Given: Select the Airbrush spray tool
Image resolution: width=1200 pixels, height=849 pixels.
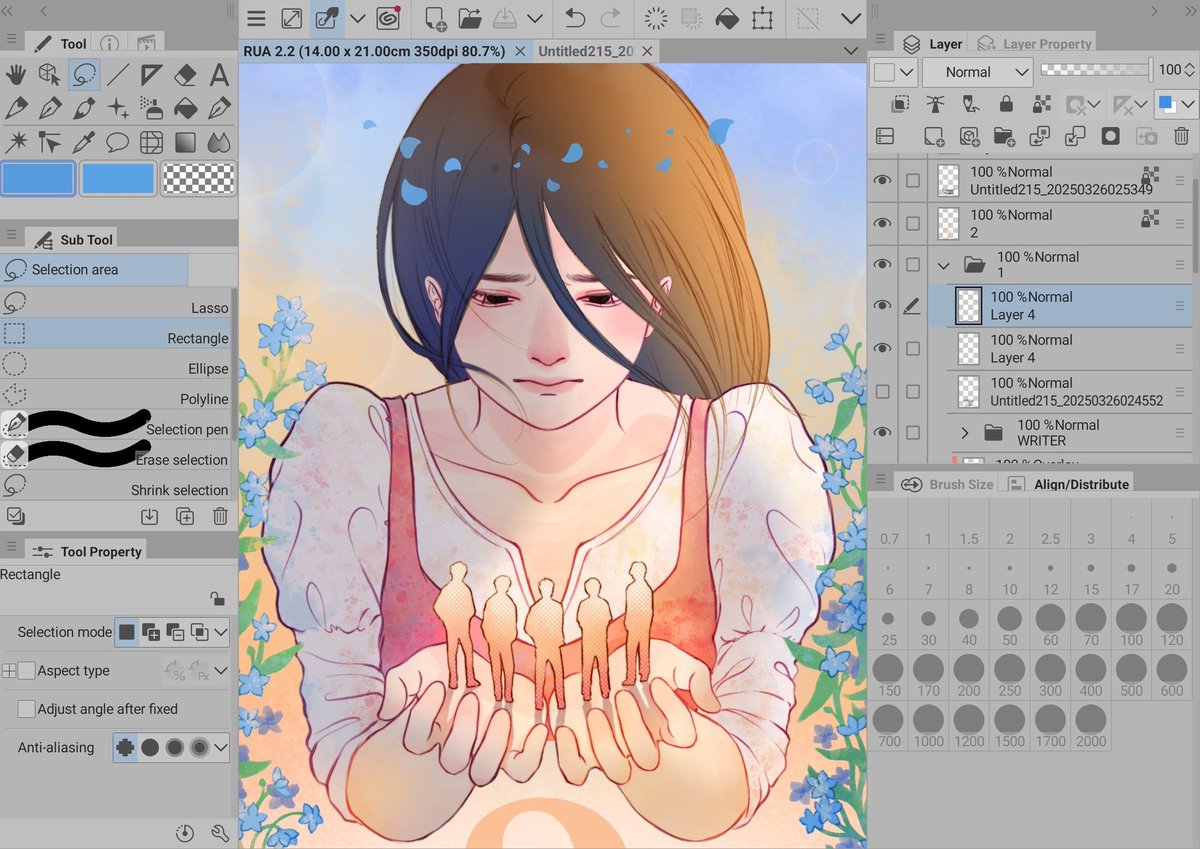Looking at the screenshot, I should pyautogui.click(x=151, y=108).
